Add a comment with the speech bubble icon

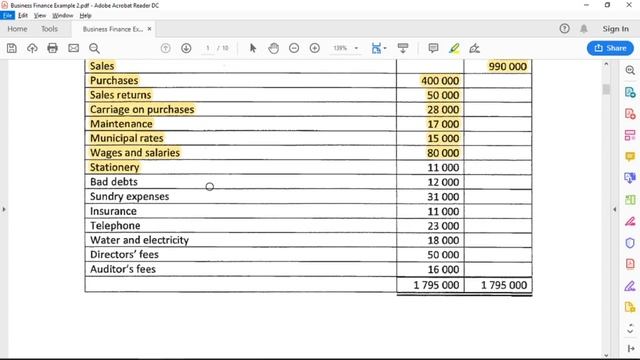[433, 48]
